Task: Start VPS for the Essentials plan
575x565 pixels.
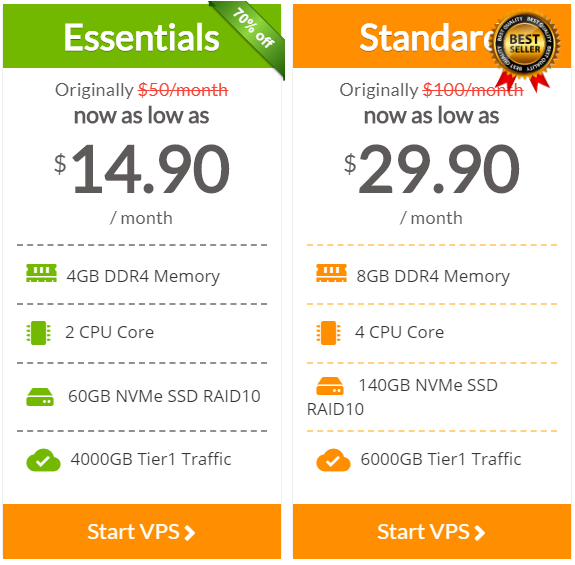Action: click(142, 532)
